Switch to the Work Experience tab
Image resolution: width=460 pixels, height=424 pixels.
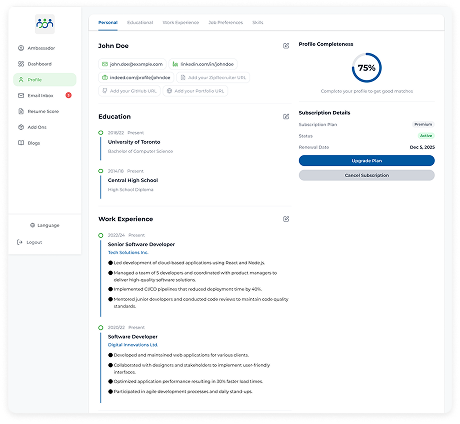click(x=181, y=23)
